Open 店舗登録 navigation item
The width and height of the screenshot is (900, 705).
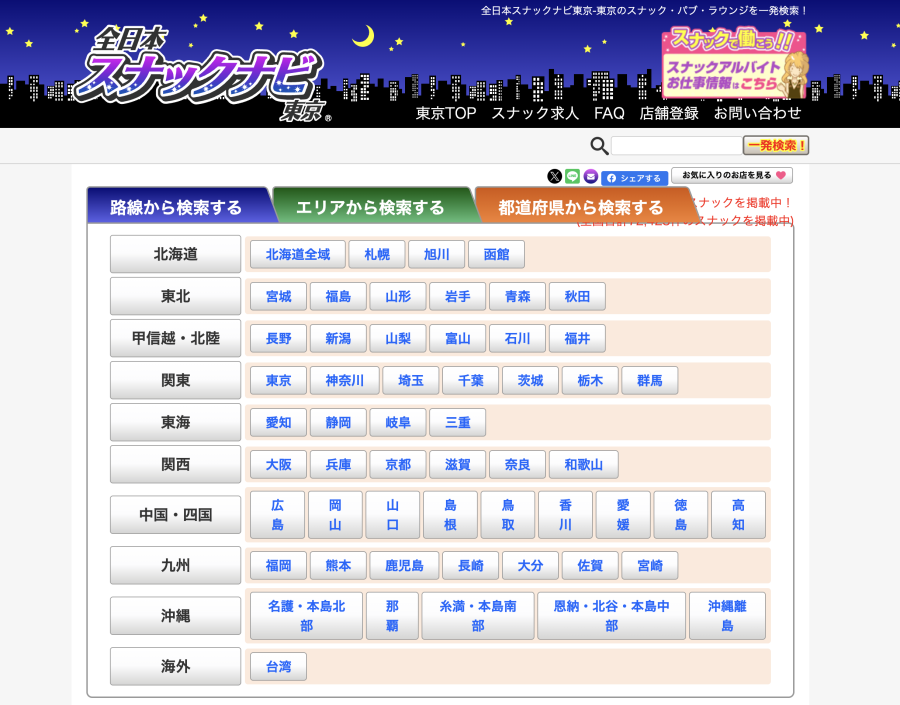coord(669,113)
